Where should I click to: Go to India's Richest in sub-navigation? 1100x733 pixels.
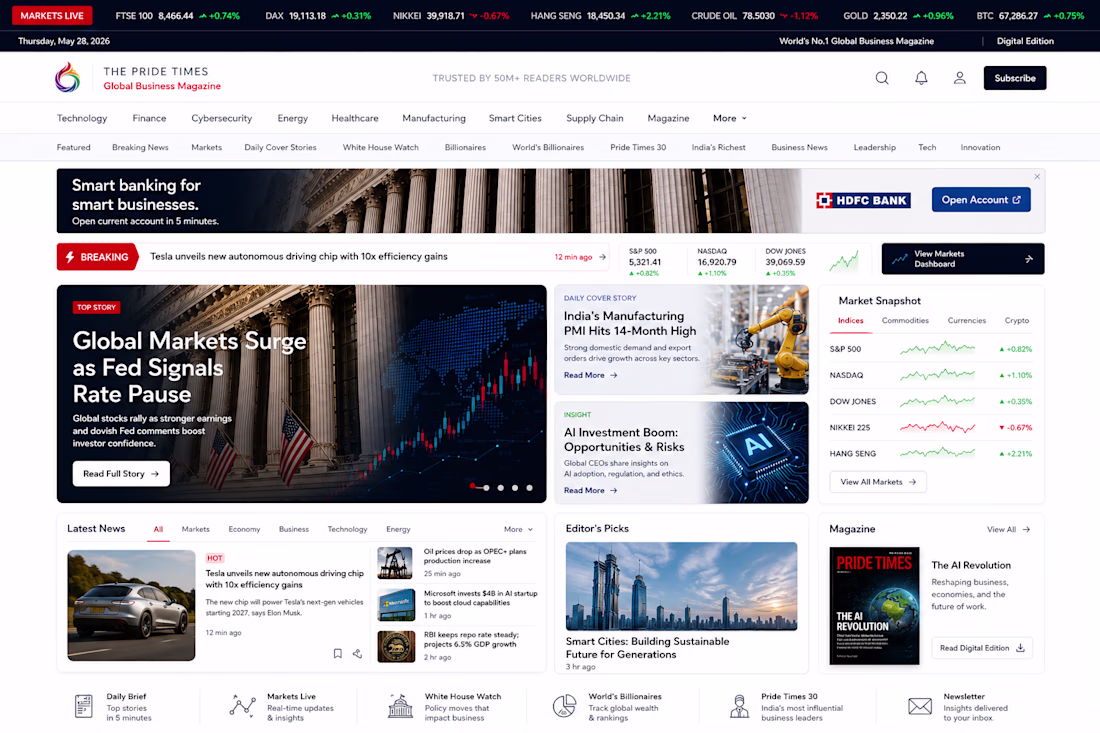(x=718, y=147)
